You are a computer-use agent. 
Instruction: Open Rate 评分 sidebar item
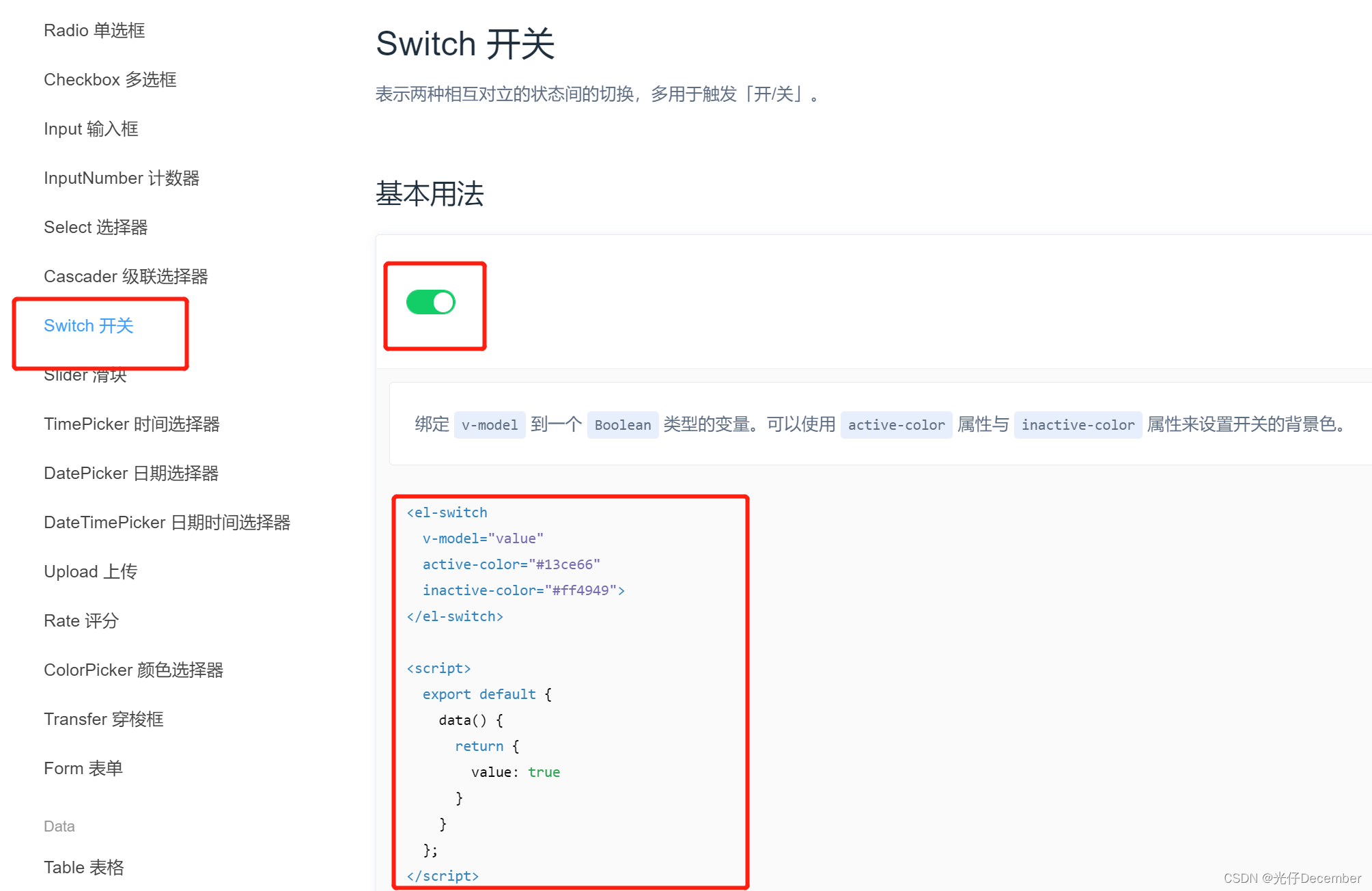(81, 621)
